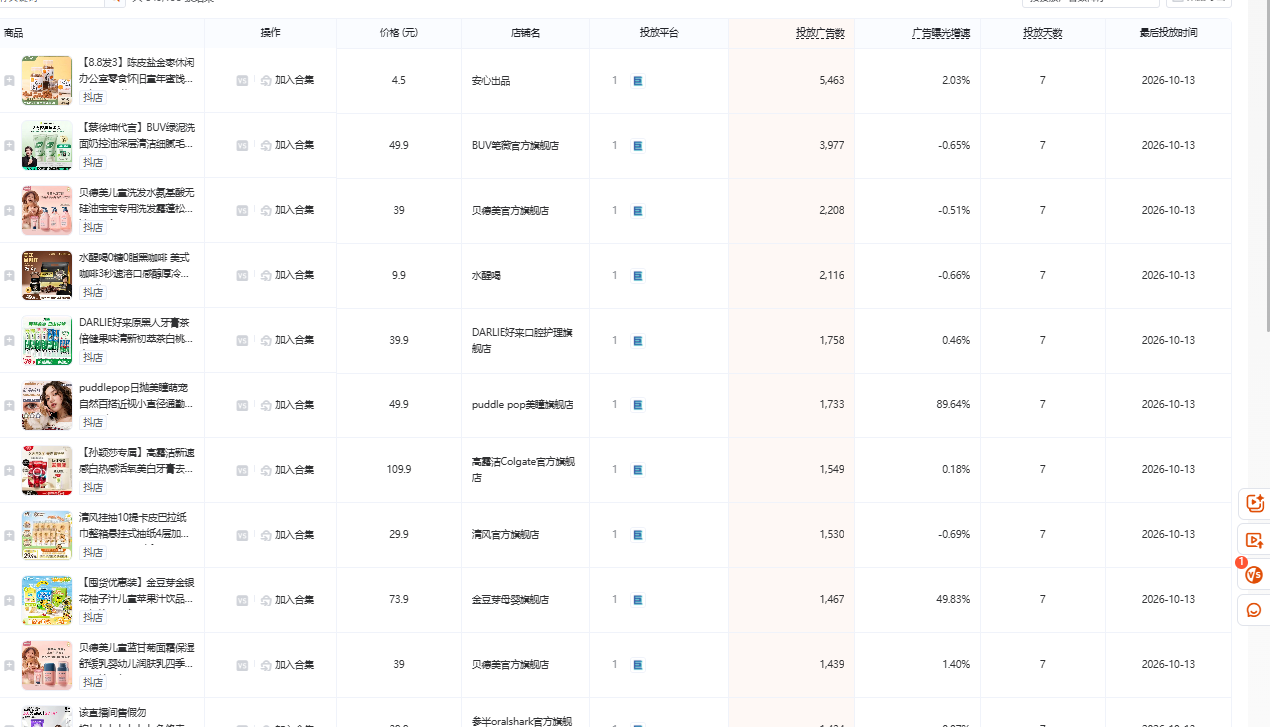
Task: Select the exposure growth value 49.83%
Action: (953, 600)
